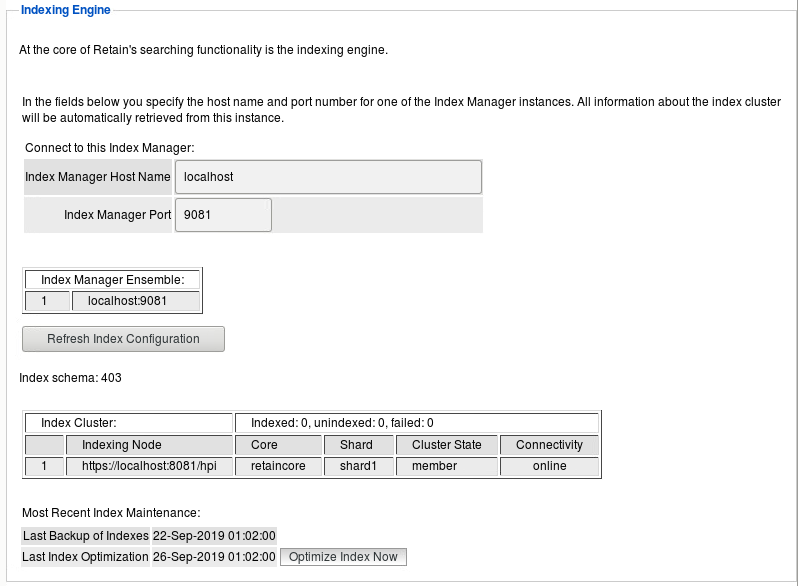Image resolution: width=805 pixels, height=586 pixels.
Task: Click the Shard column header
Action: pyautogui.click(x=356, y=445)
